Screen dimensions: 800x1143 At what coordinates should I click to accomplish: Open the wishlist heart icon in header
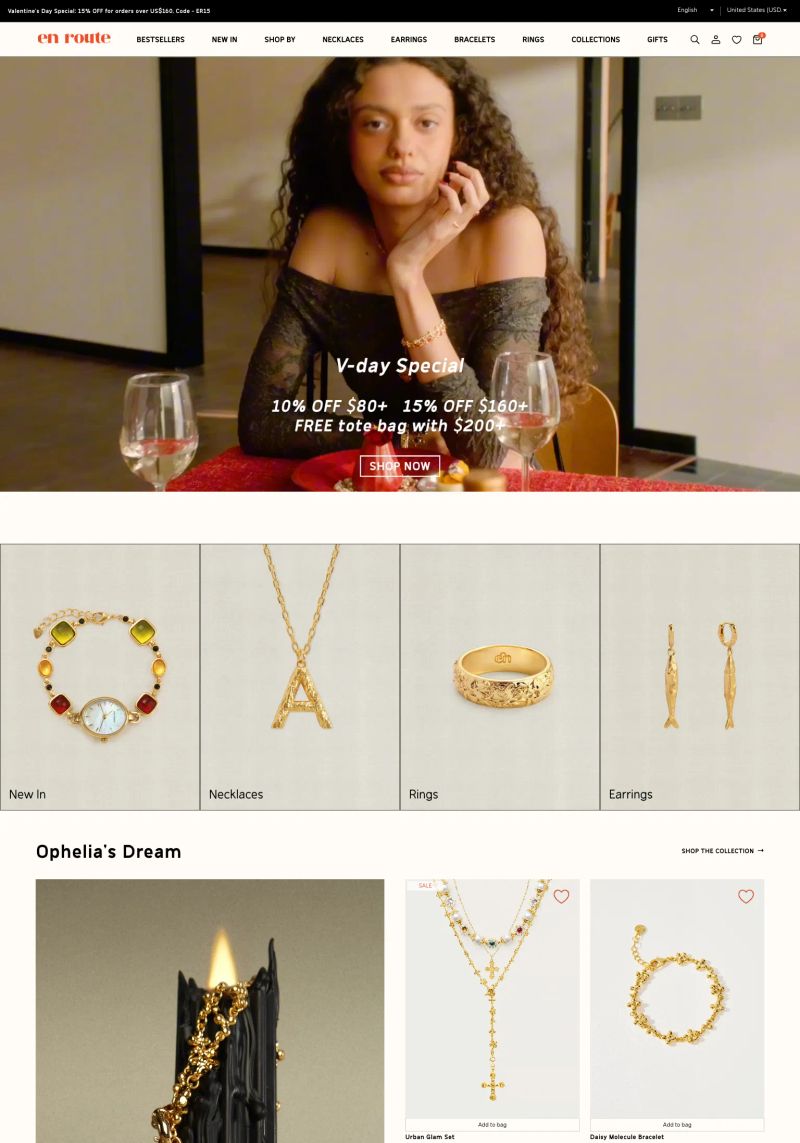coord(737,39)
